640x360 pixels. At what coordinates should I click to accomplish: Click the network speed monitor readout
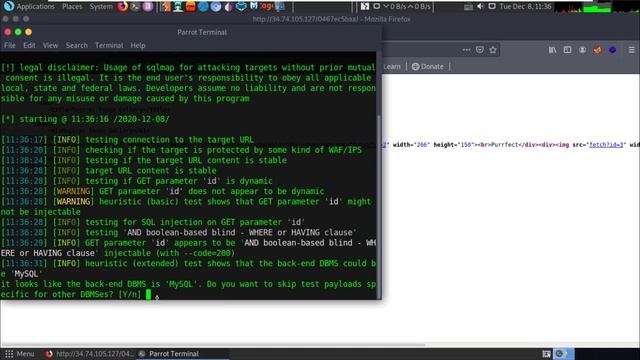(x=406, y=7)
